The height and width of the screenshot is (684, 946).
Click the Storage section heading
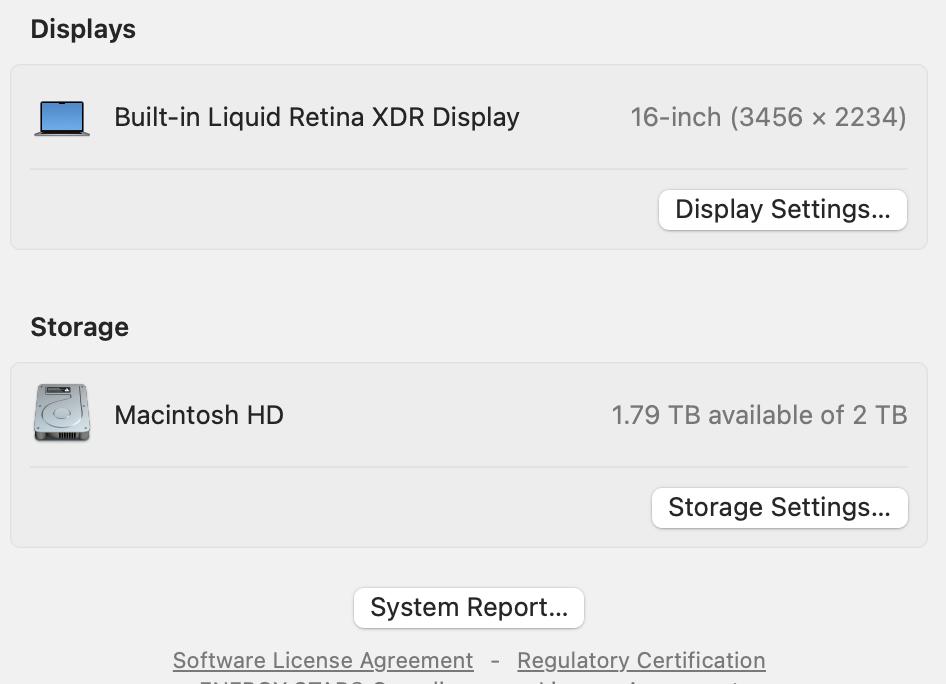point(80,327)
